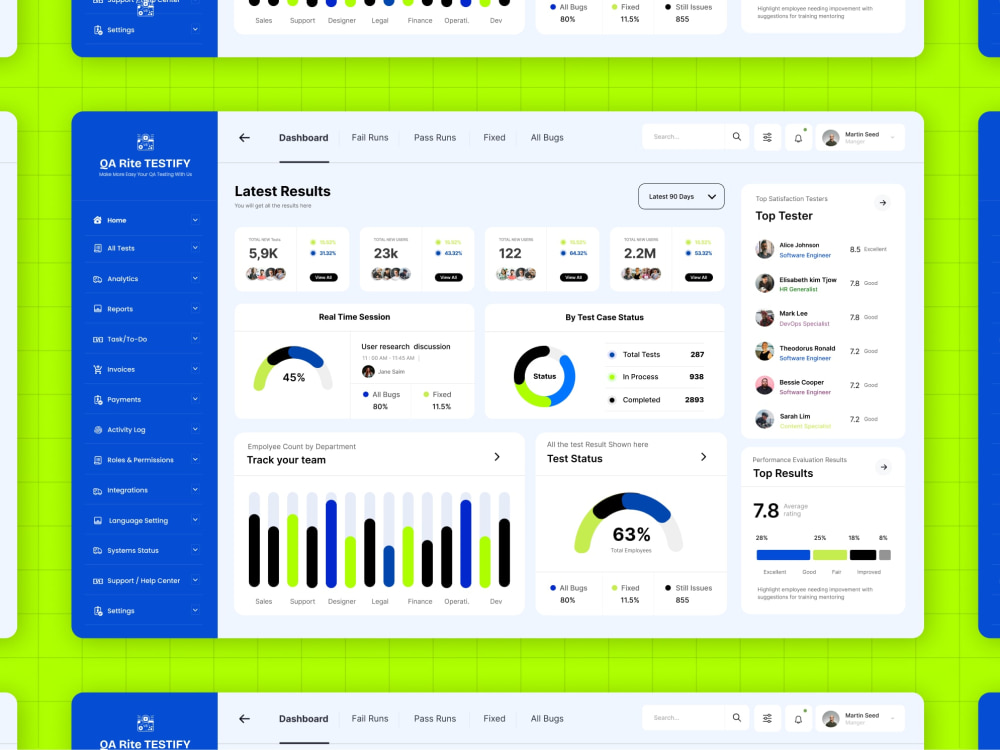Click the Activity Log sidebar icon
The height and width of the screenshot is (750, 1000).
coord(98,430)
